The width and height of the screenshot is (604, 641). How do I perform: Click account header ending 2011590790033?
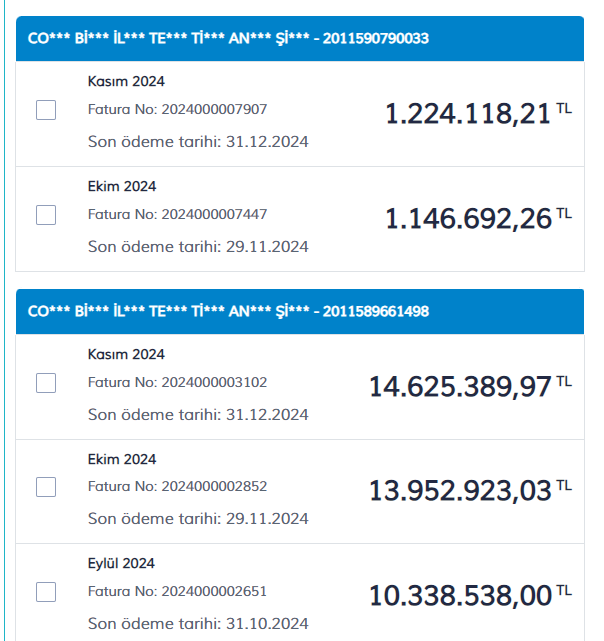pos(300,38)
